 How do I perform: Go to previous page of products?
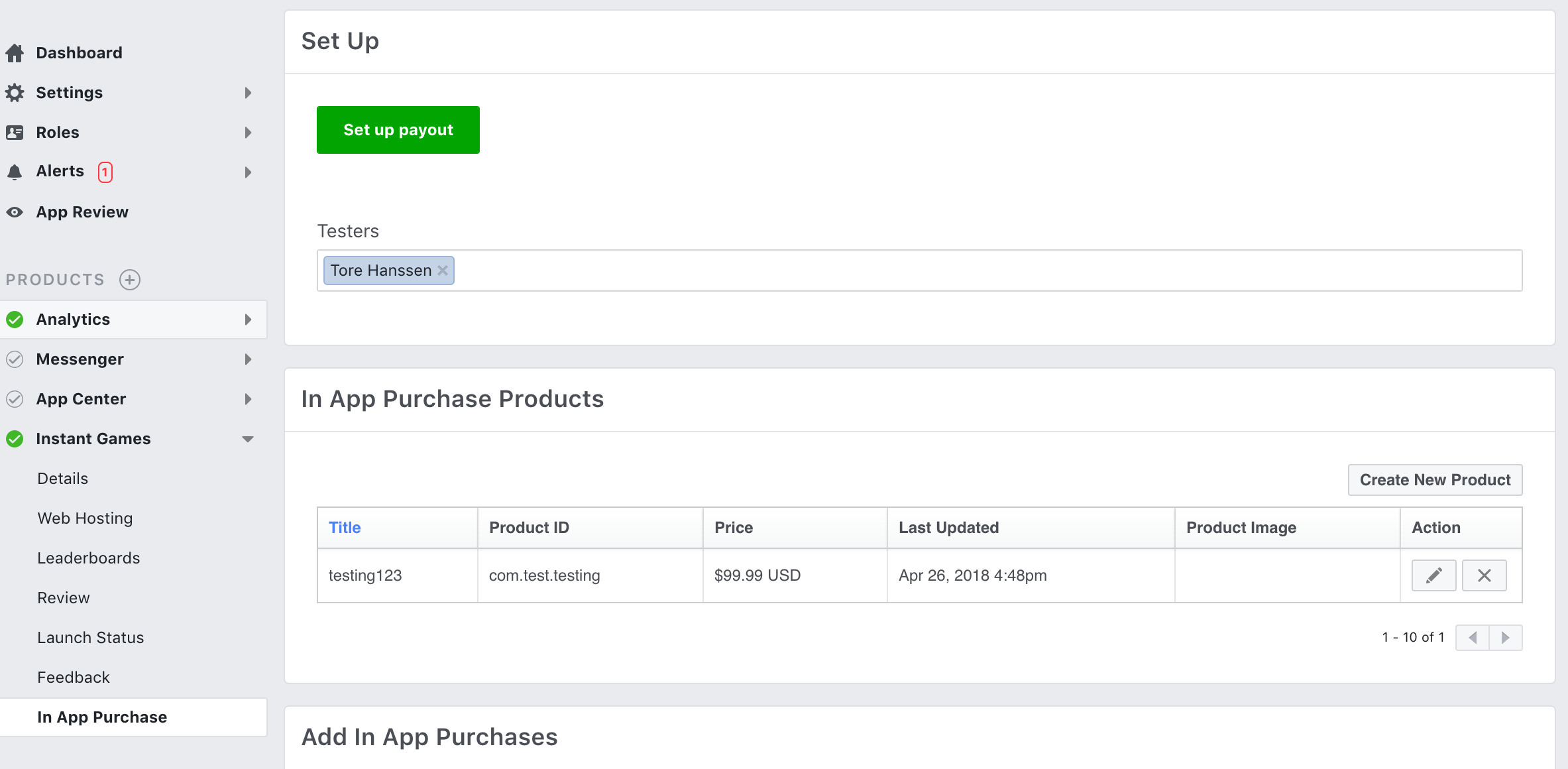click(1473, 638)
